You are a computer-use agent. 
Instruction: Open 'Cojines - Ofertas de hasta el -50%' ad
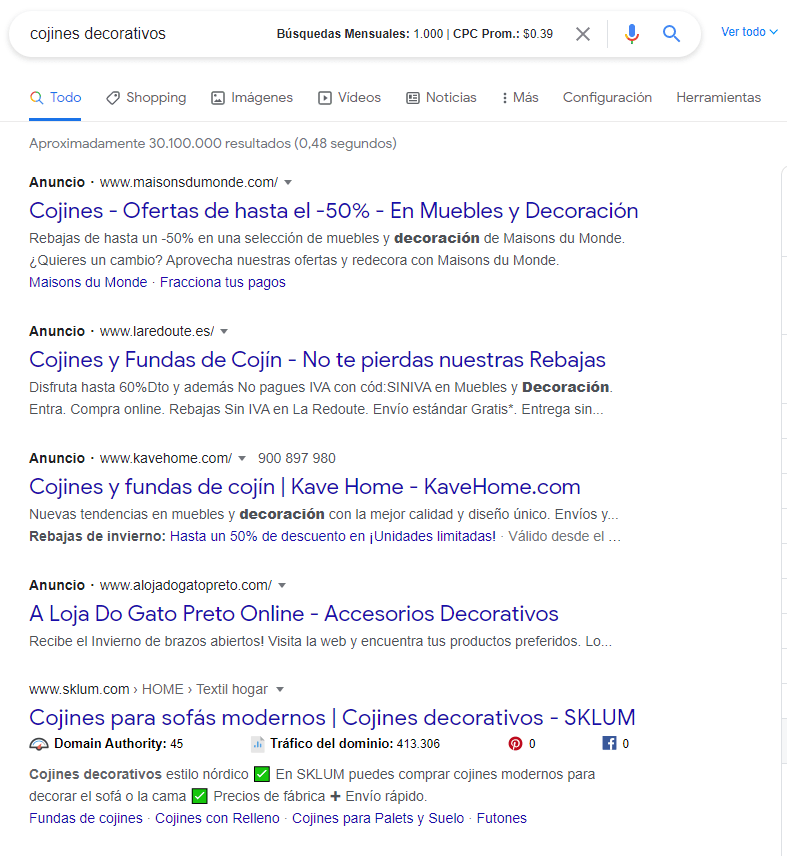click(333, 211)
